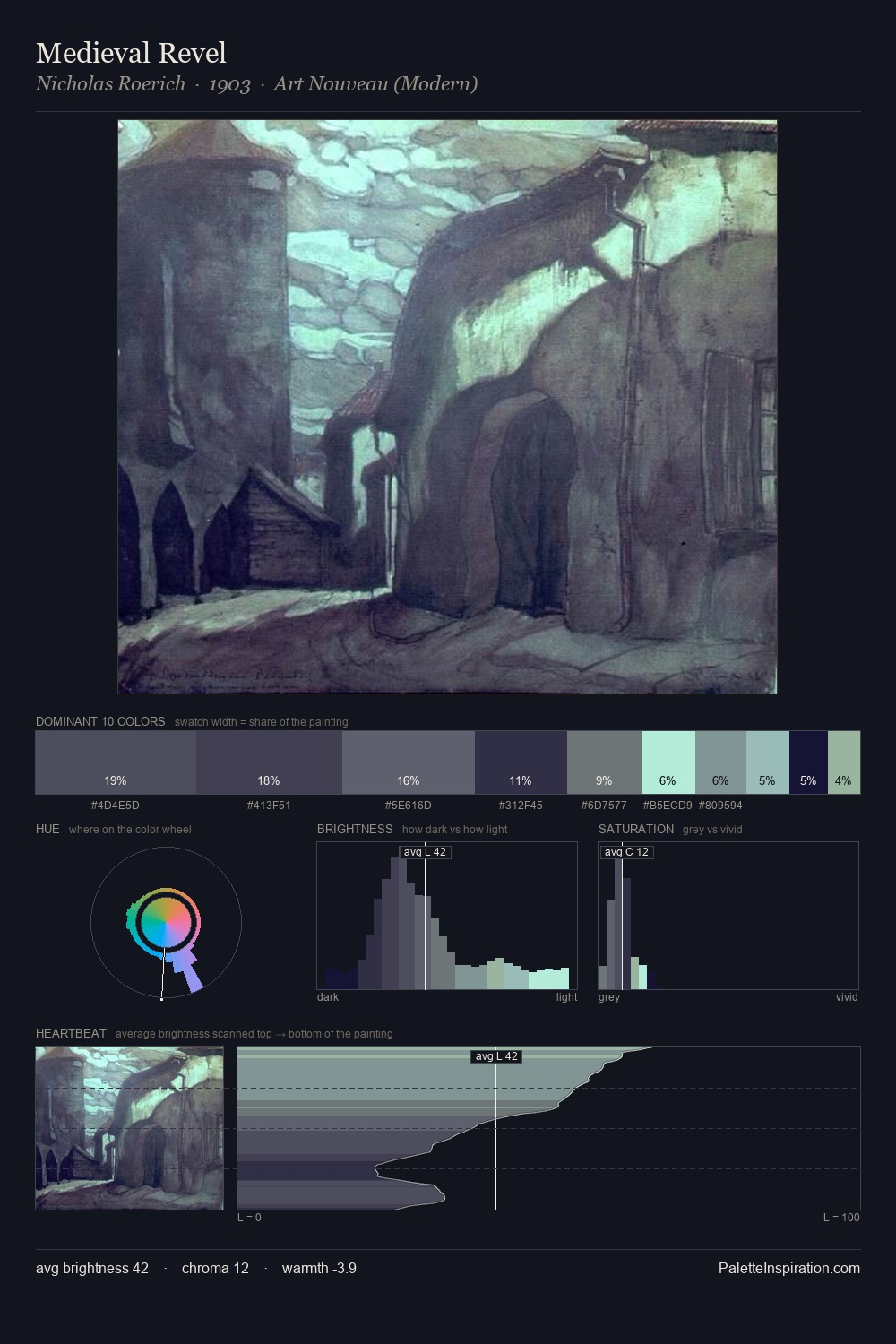Viewport: 896px width, 1344px height.
Task: Click the hex code #413F51
Action: 269,805
